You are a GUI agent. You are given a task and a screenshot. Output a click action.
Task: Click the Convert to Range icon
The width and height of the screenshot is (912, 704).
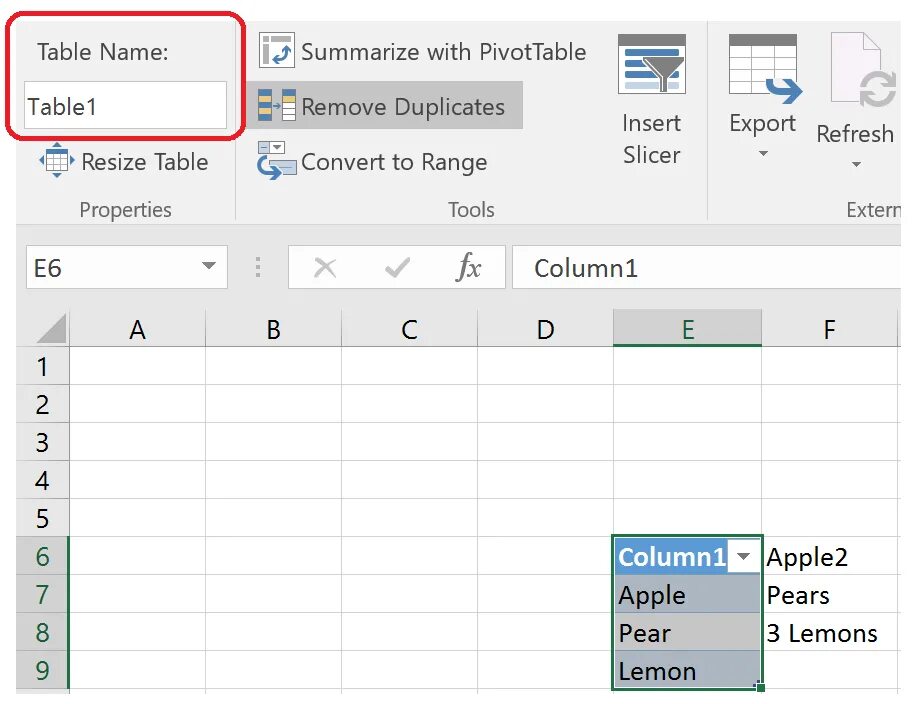coord(276,161)
